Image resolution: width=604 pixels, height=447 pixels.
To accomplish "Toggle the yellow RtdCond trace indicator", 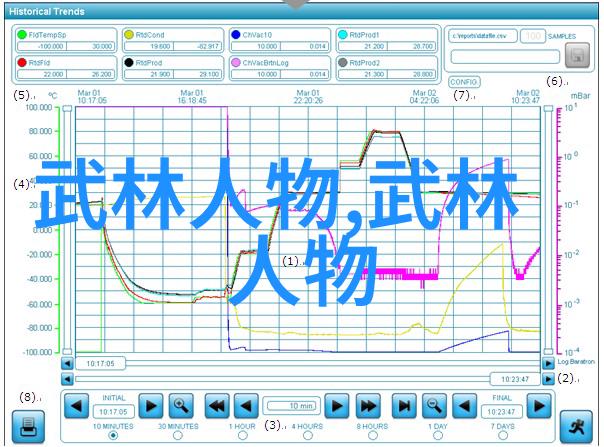I will pyautogui.click(x=129, y=35).
